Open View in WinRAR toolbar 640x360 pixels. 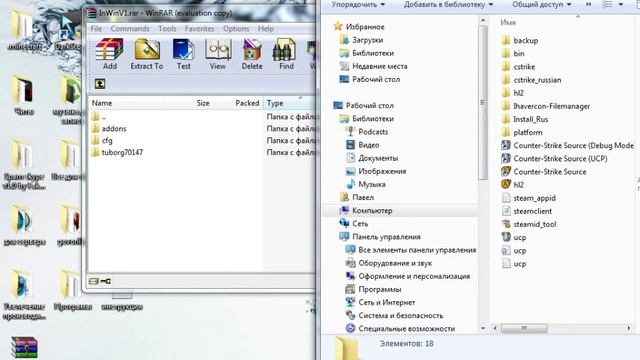tap(218, 54)
